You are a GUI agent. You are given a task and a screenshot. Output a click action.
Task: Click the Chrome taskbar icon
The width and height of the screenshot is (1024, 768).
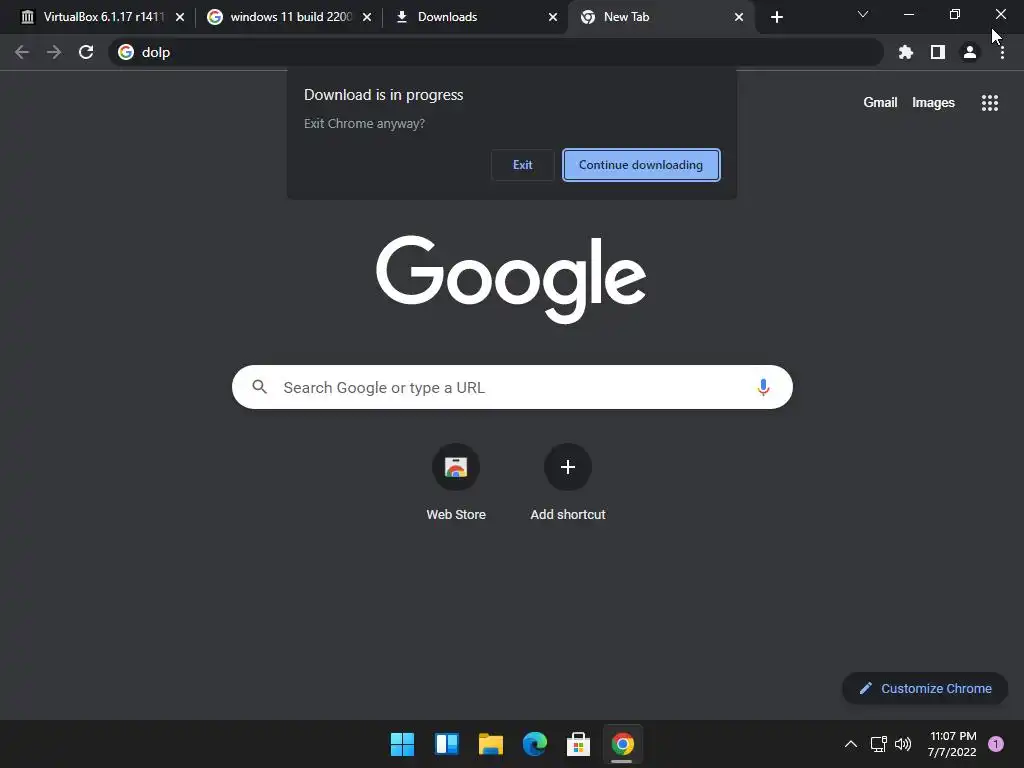622,744
